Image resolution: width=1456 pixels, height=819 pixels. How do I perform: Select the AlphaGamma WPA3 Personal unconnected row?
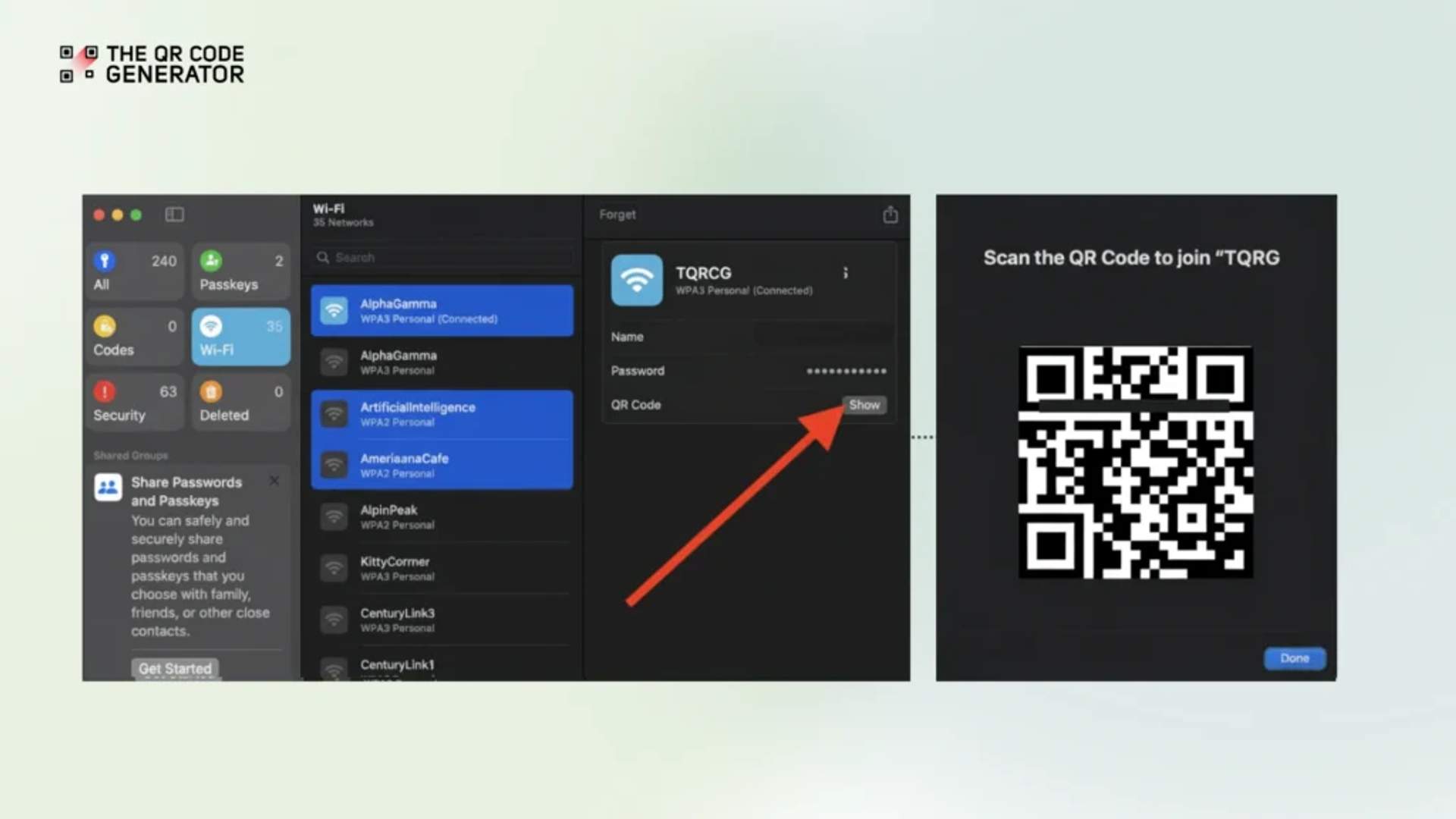click(442, 362)
